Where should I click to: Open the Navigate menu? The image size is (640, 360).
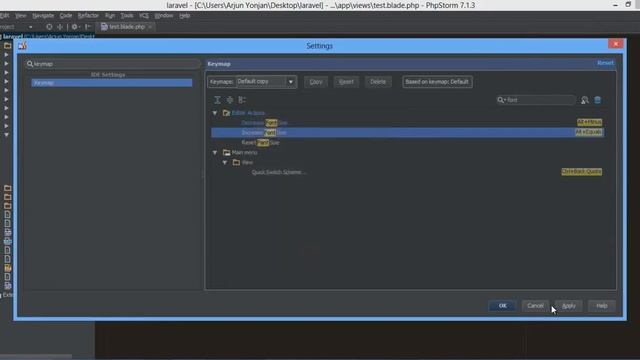43,16
